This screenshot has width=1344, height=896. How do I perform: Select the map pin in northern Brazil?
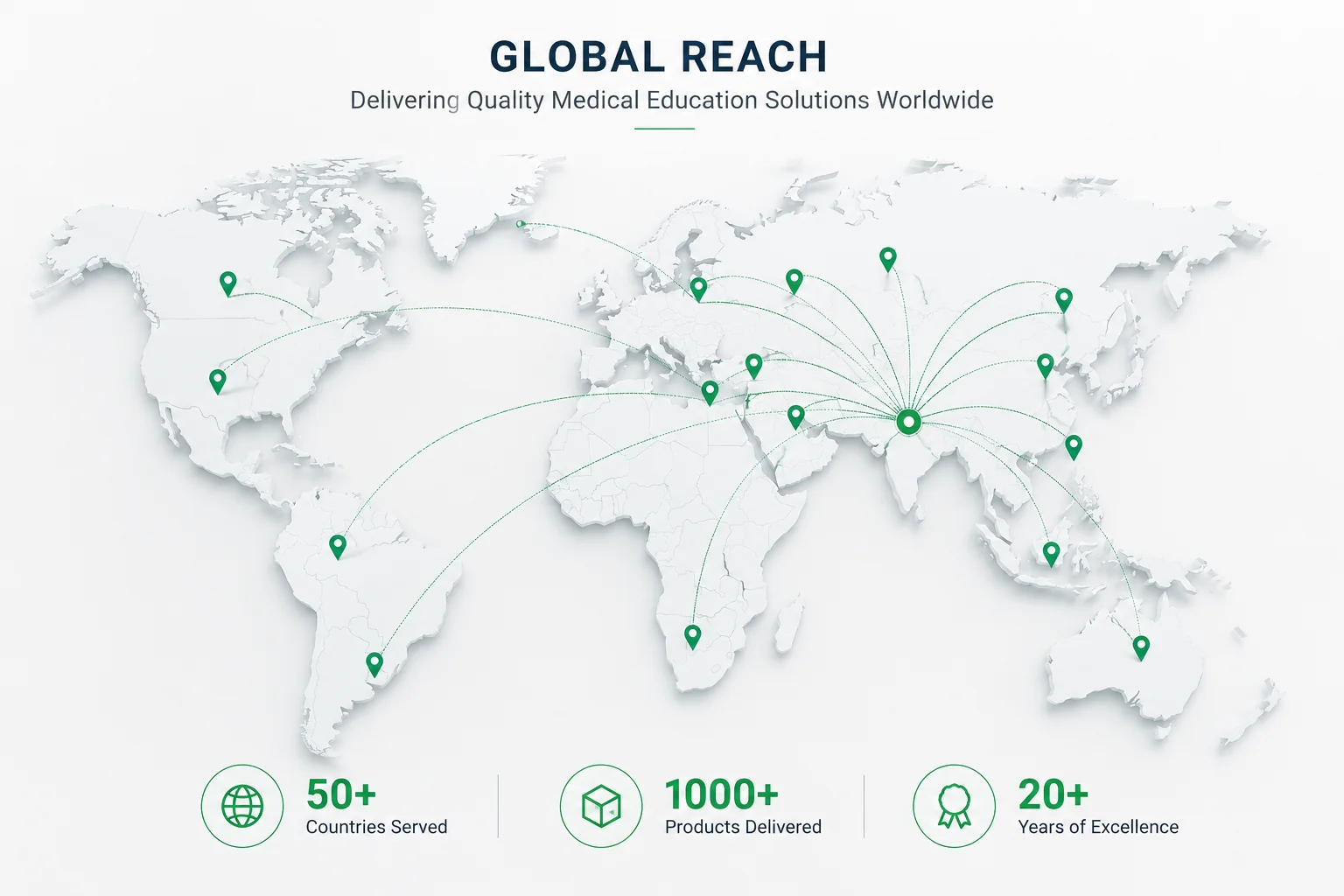338,547
